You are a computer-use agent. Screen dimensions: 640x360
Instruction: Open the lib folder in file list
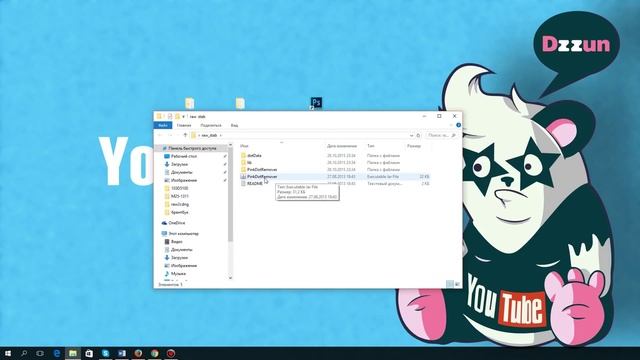249,162
